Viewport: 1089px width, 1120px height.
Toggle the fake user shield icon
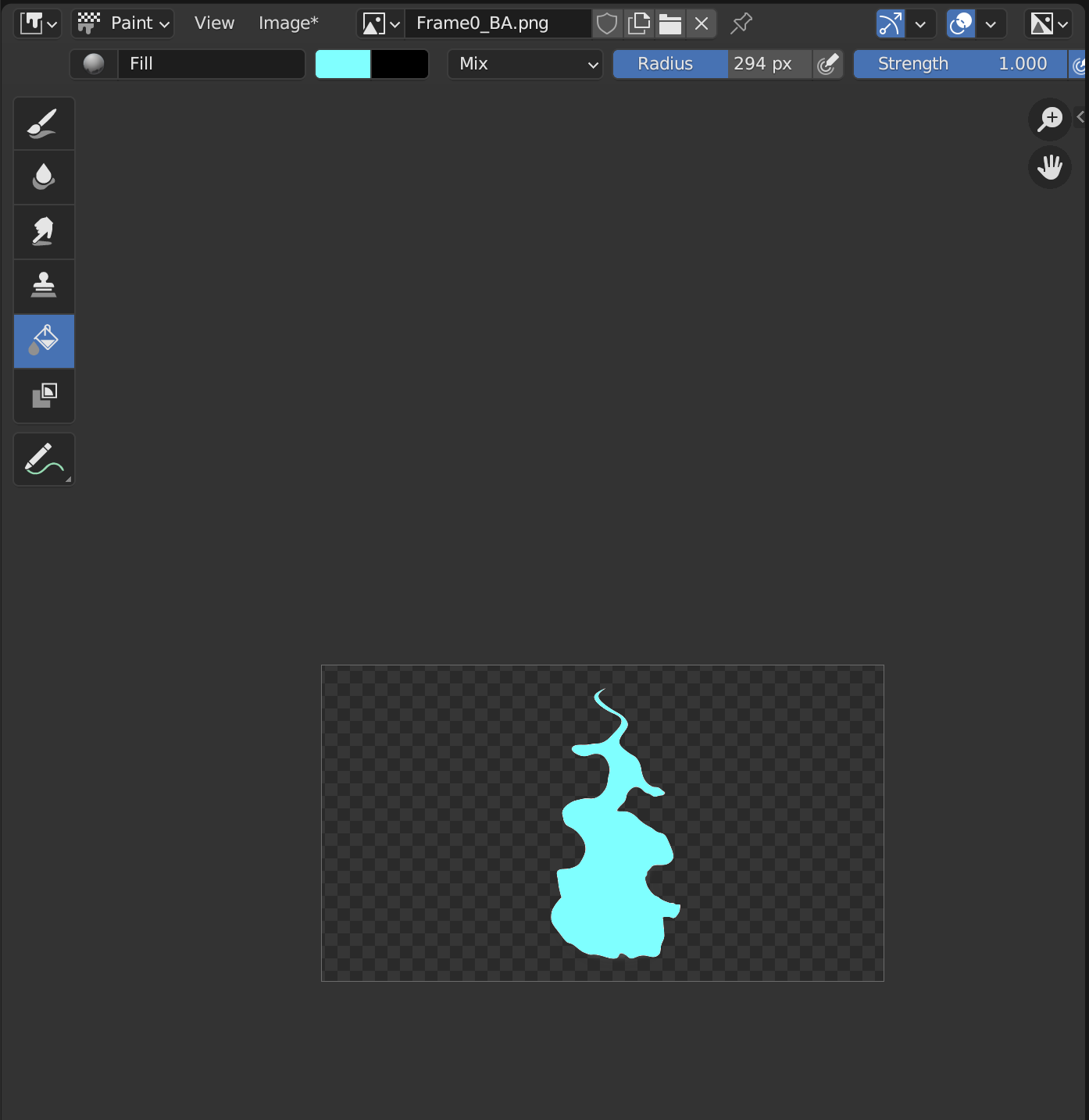(607, 23)
